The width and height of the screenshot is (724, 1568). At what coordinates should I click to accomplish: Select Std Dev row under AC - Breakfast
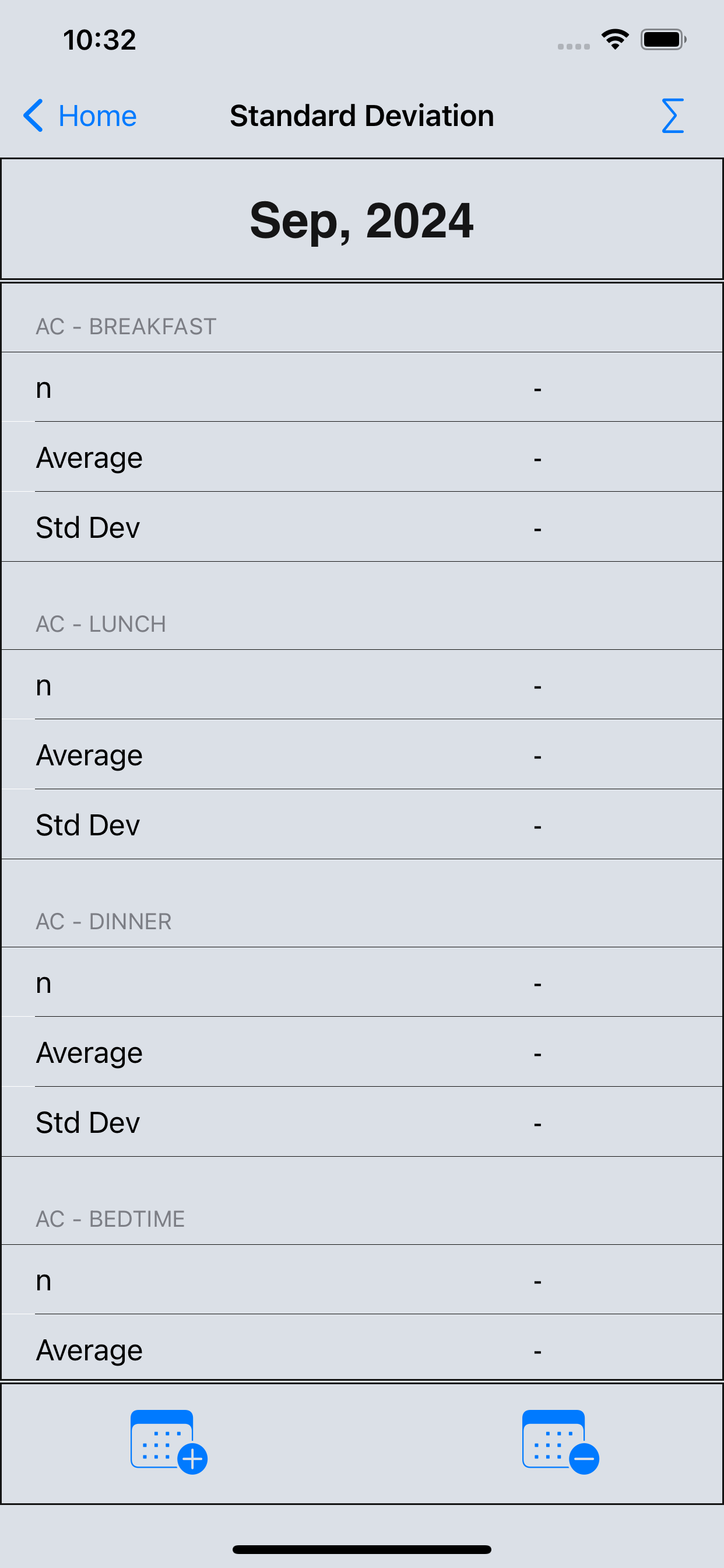click(362, 527)
